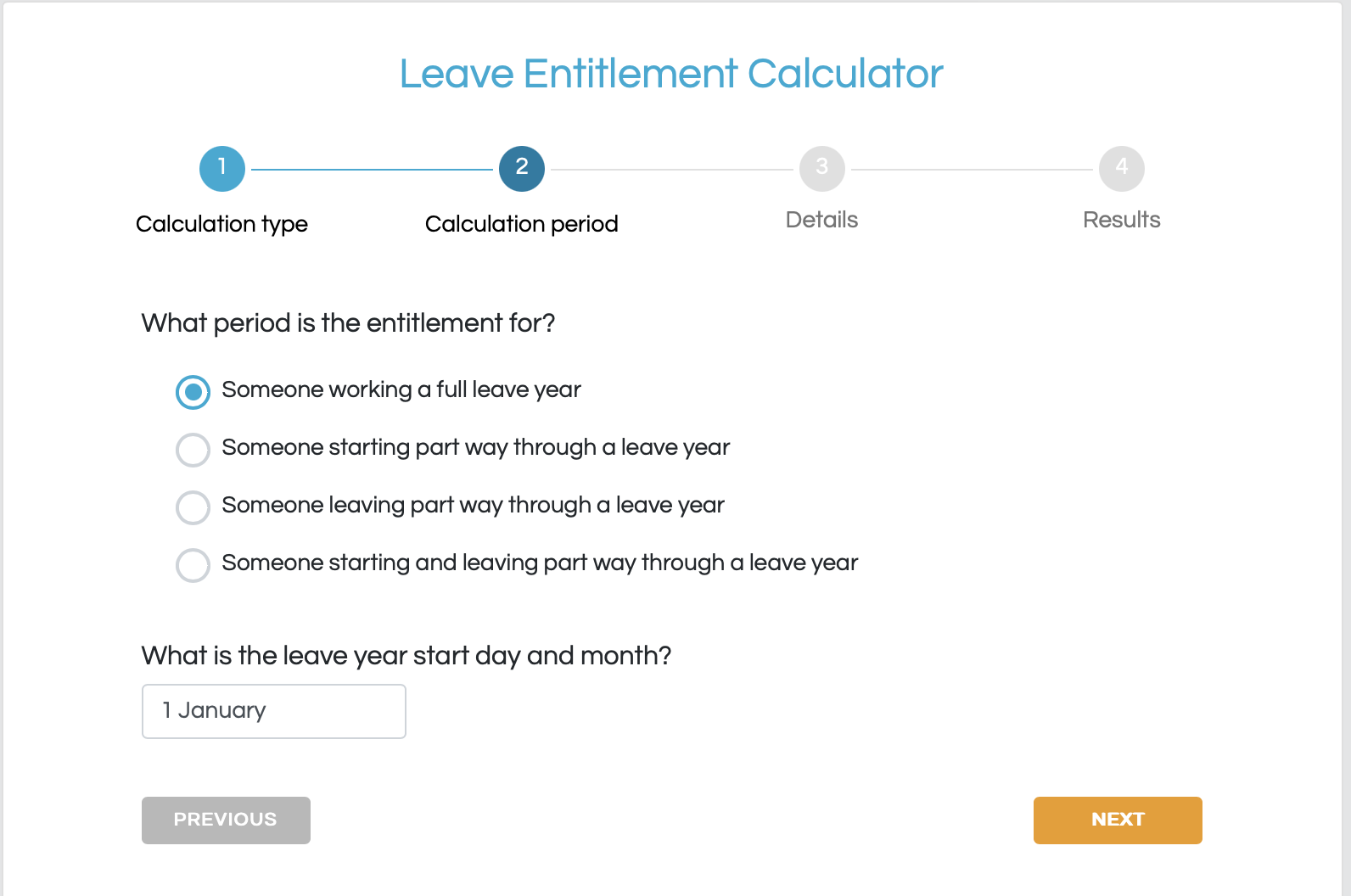Click the orange NEXT button
The image size is (1351, 896).
point(1118,820)
